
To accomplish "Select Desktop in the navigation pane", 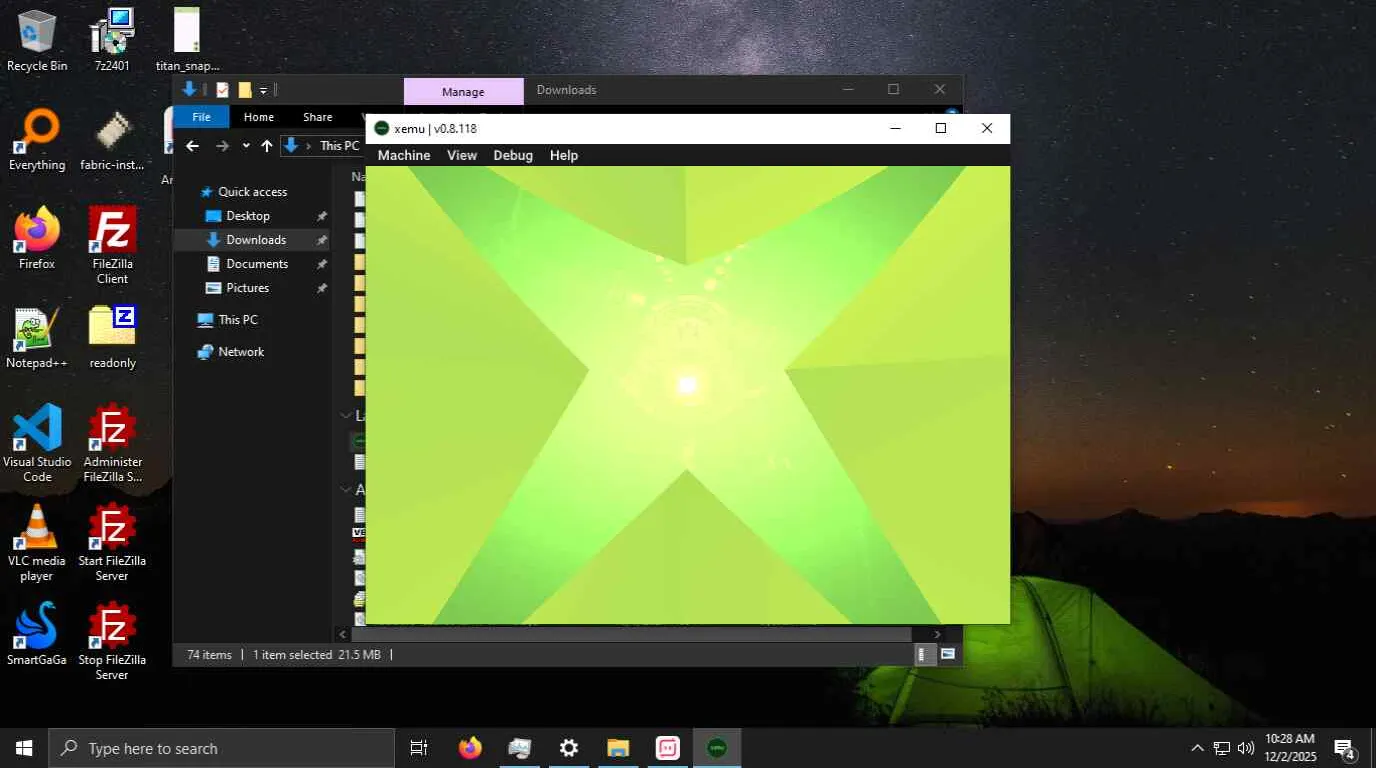I will 248,216.
